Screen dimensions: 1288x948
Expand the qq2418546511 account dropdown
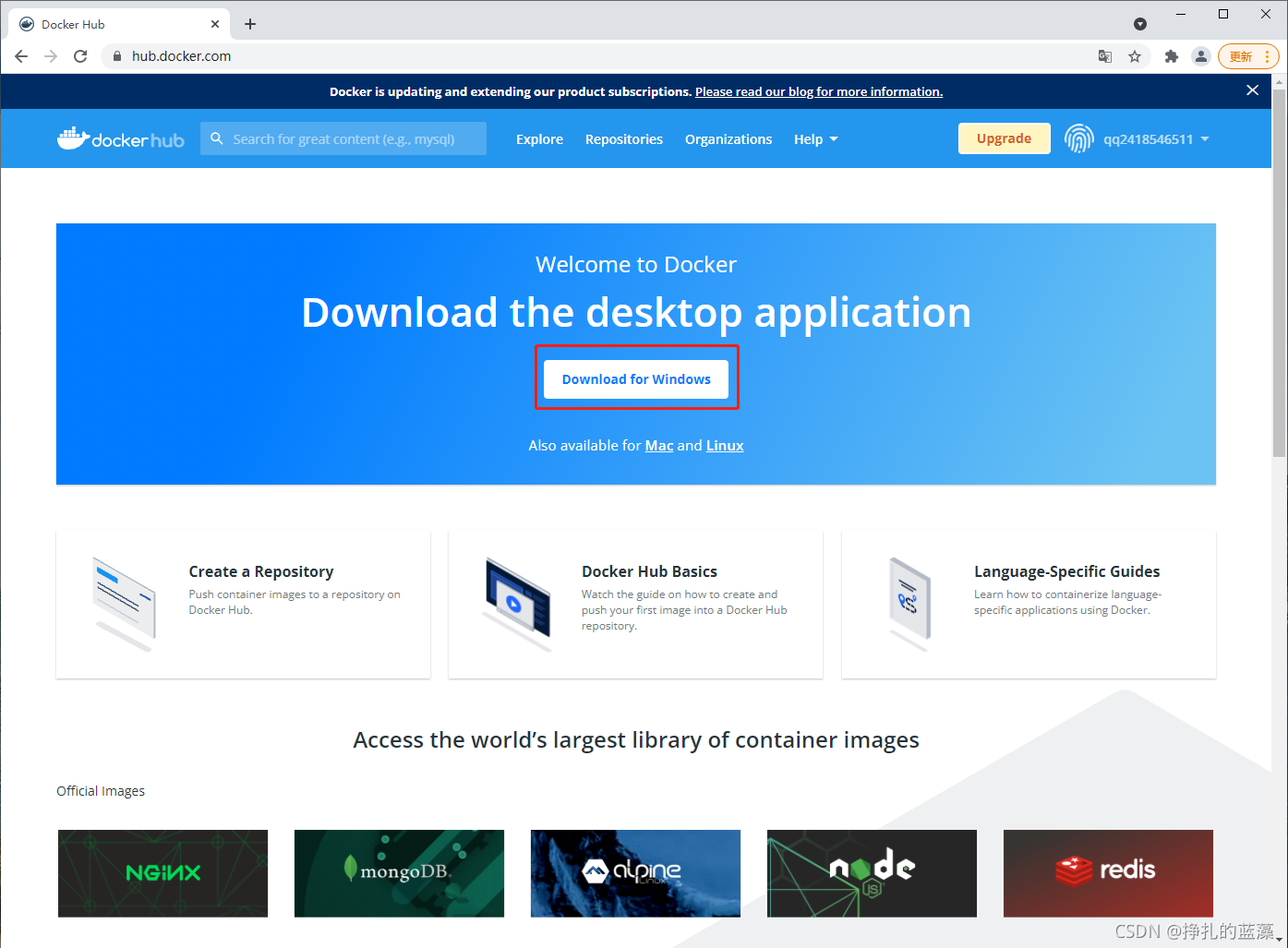1156,139
